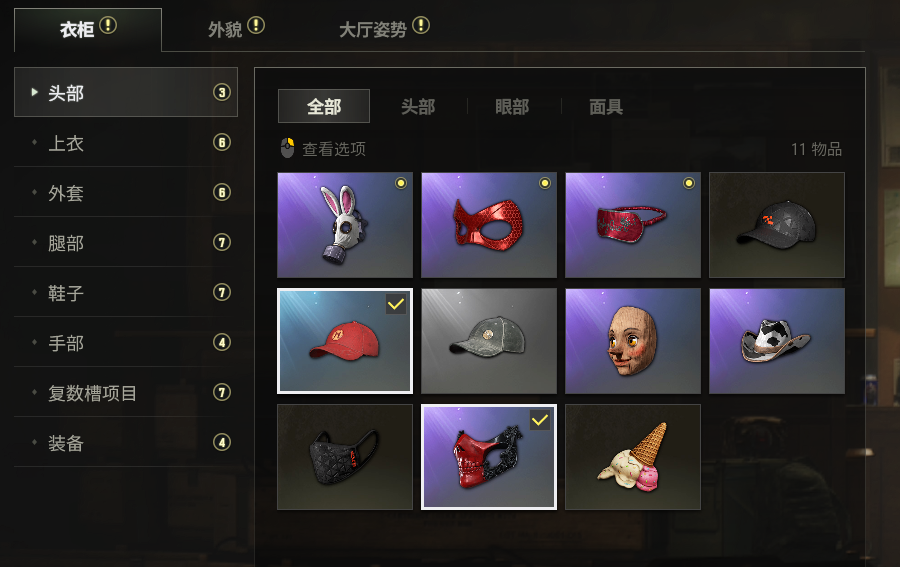Viewport: 900px width, 567px height.
Task: Click the yellow new-item dot on bunny mask
Action: tap(401, 183)
